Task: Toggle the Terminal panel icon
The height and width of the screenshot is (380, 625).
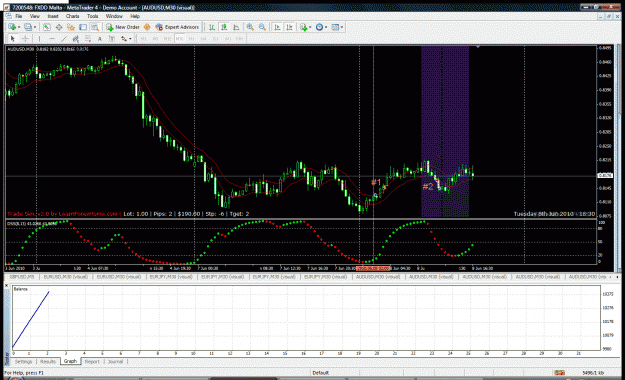Action: [83, 27]
